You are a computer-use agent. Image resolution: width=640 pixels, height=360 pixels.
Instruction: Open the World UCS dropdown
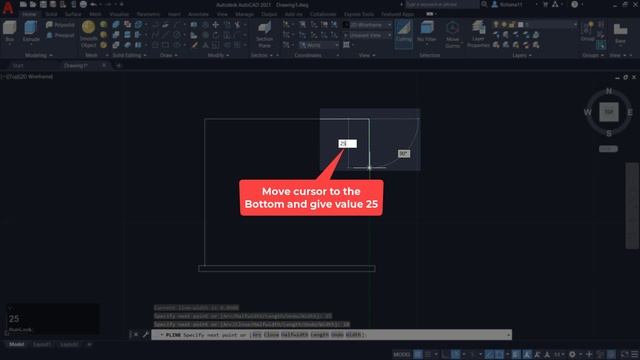(x=319, y=45)
